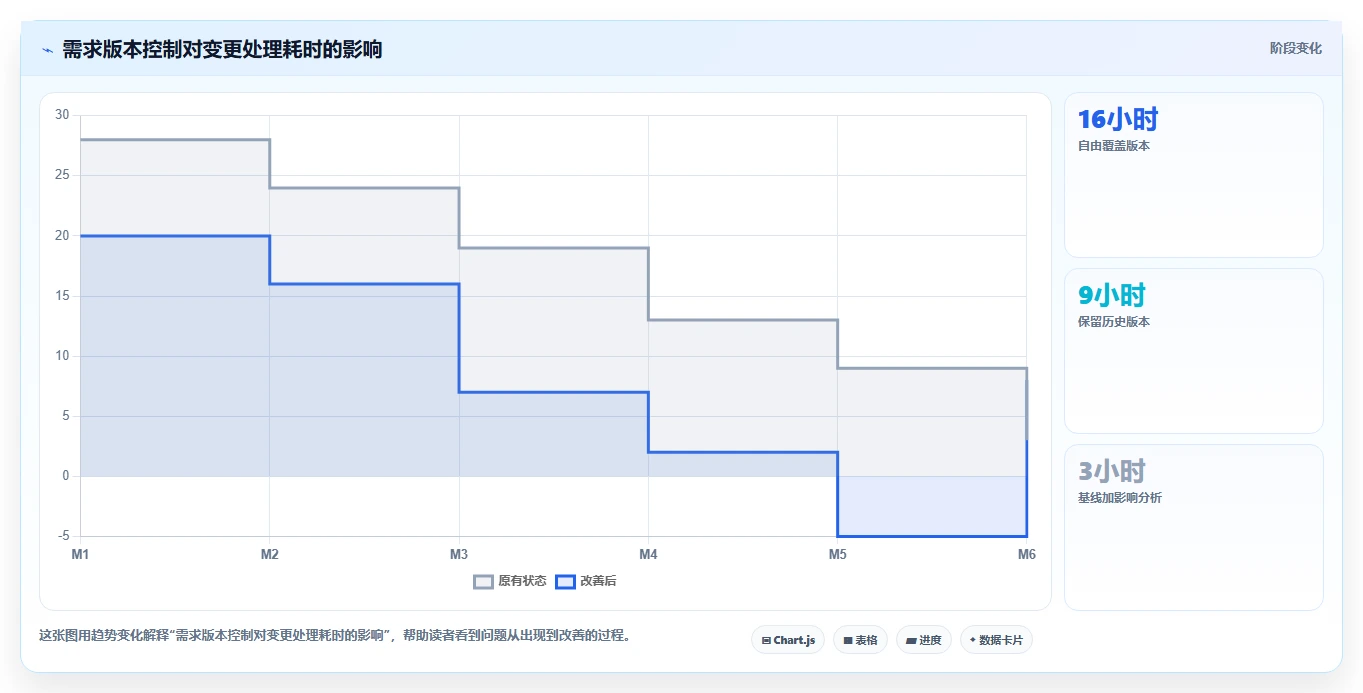Click the sparkle icon in 数据卡片 chip
This screenshot has height=693, width=1363.
click(x=973, y=640)
